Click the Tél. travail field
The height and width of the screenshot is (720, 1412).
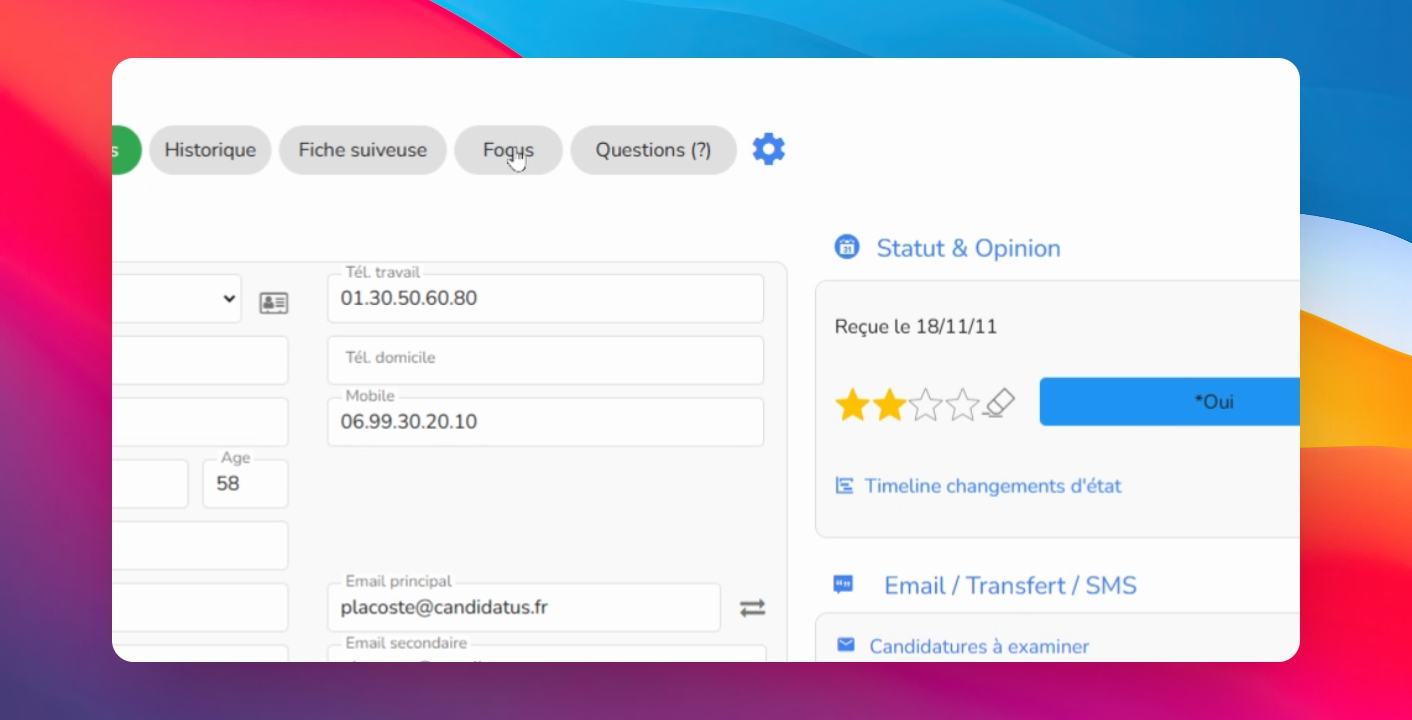(545, 298)
